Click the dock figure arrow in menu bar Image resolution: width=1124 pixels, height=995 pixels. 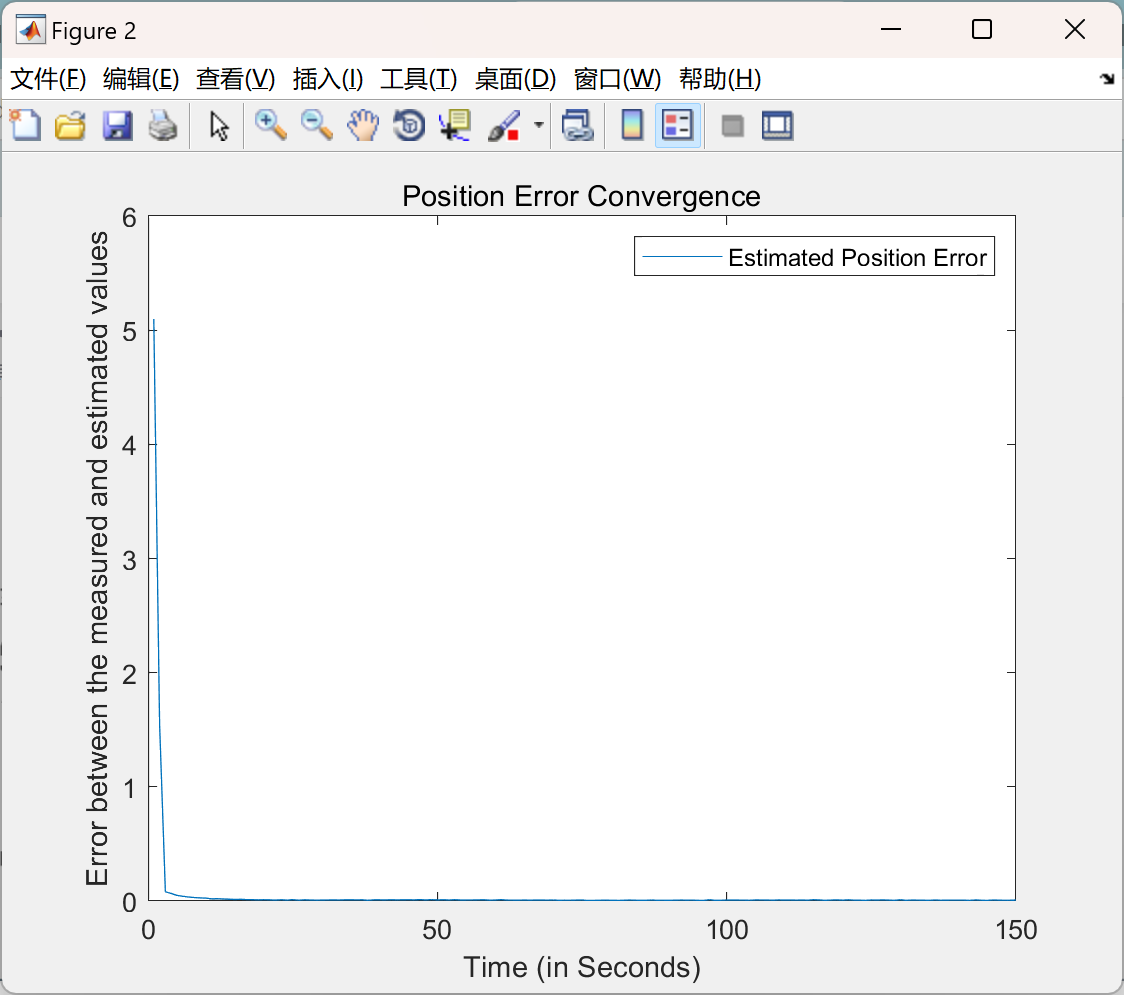(1107, 79)
